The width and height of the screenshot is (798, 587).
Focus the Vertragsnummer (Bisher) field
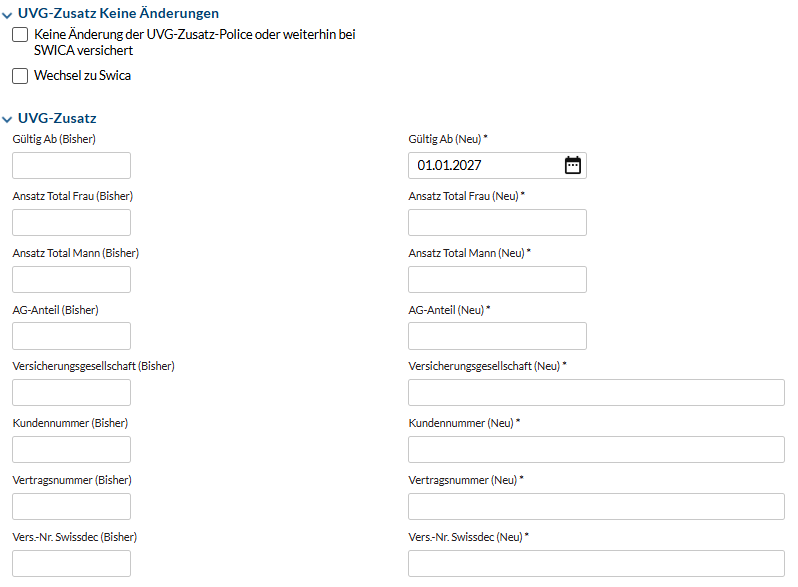point(71,507)
